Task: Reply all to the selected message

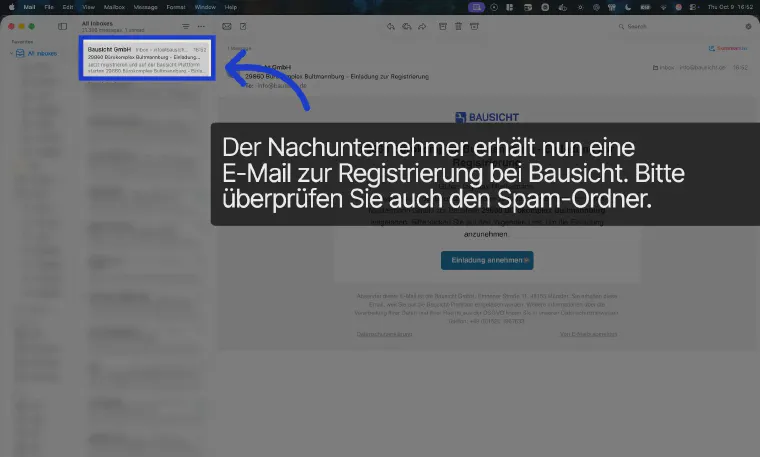Action: [407, 27]
